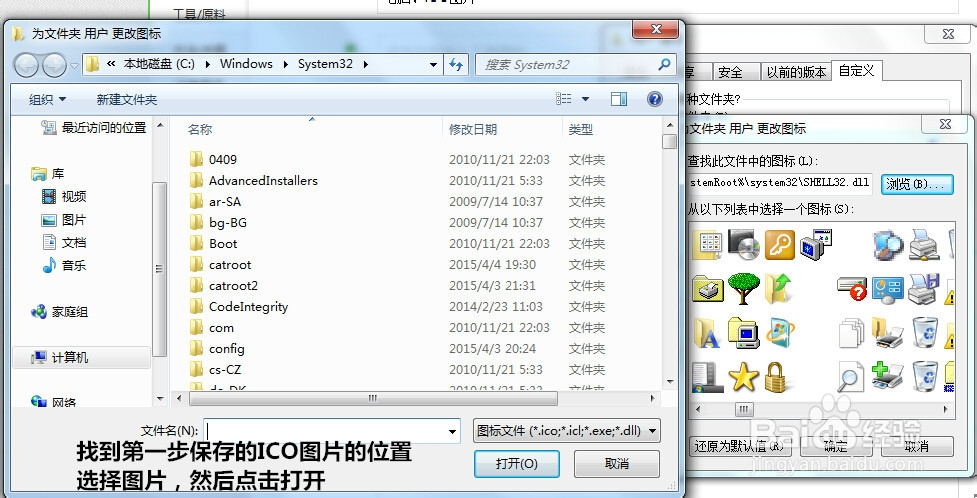Click Windows breadcrumb in address bar
The width and height of the screenshot is (977, 498).
[x=246, y=64]
